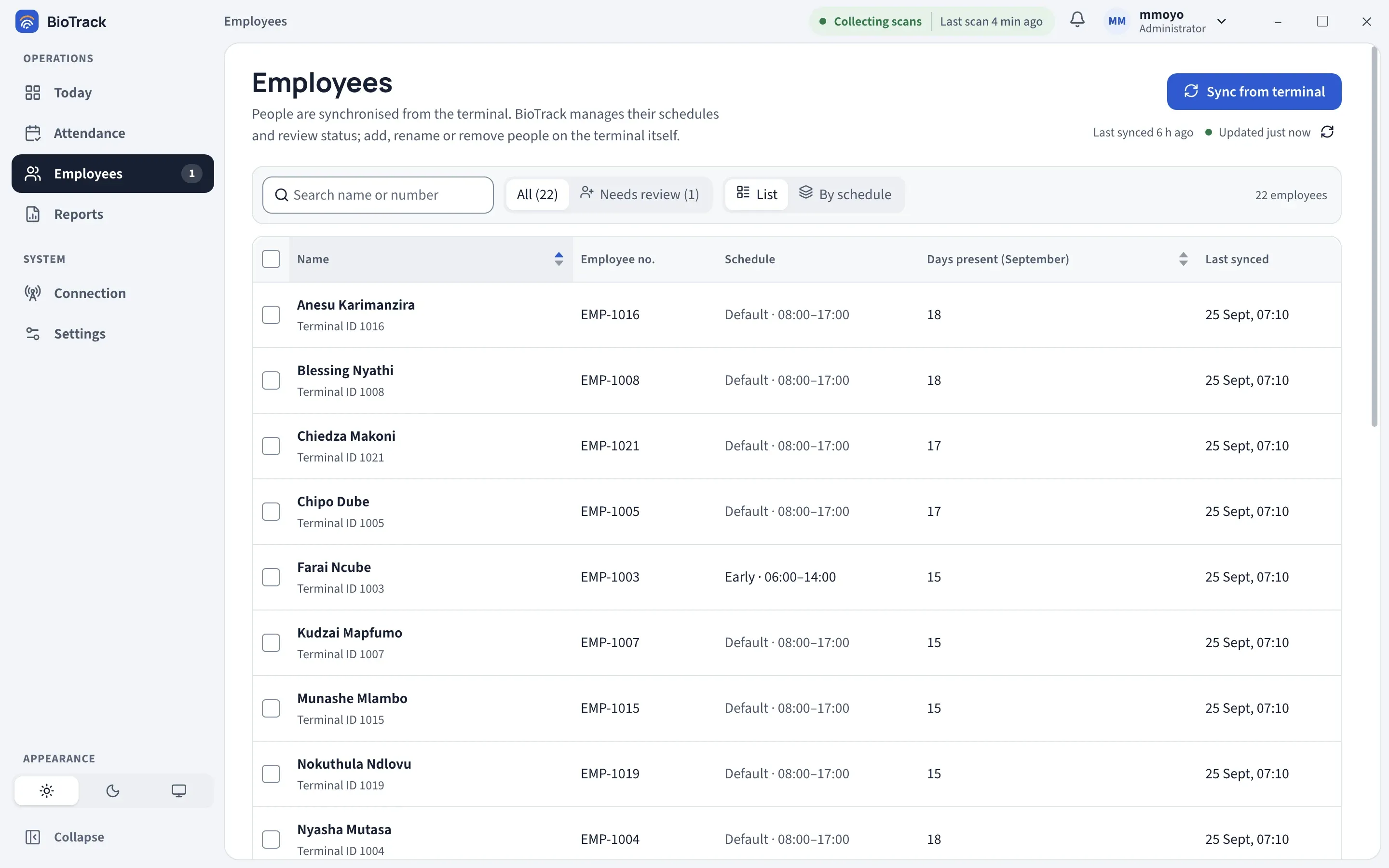Click Early · 06:00–14:00 schedule cell

[780, 577]
